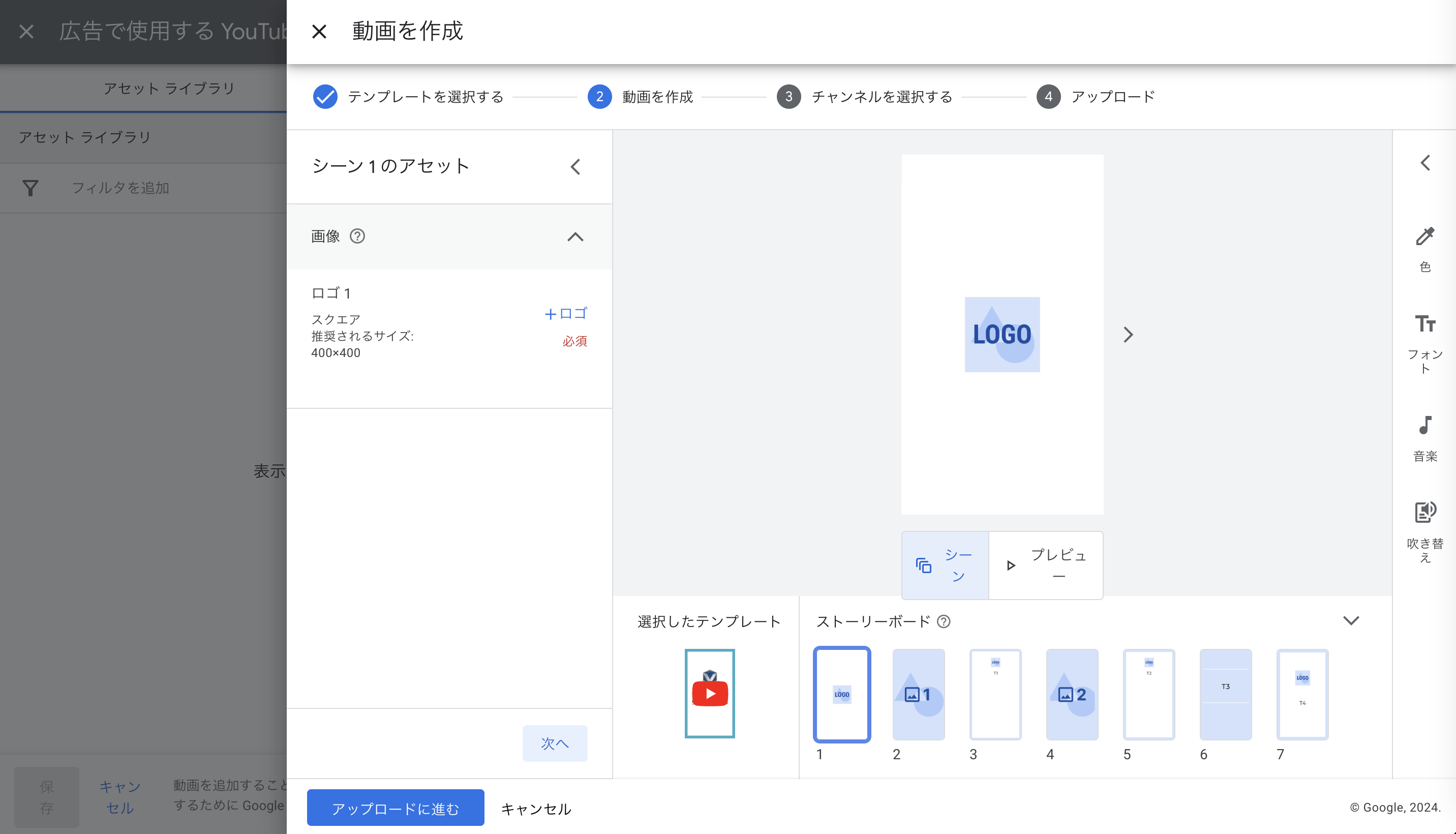Collapse the storyboard with the chevron
1456x834 pixels.
click(x=1351, y=621)
